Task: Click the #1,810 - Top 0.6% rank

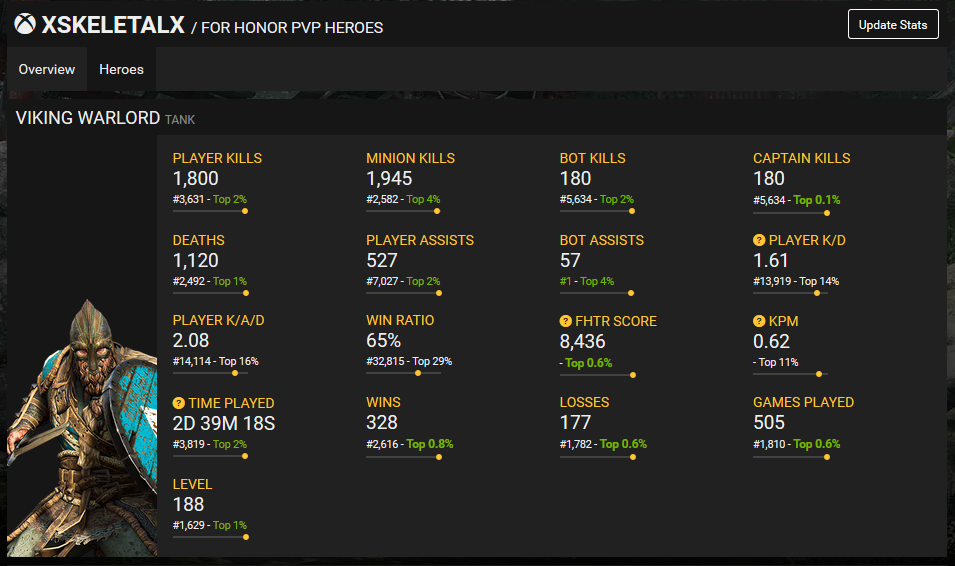Action: tap(797, 444)
